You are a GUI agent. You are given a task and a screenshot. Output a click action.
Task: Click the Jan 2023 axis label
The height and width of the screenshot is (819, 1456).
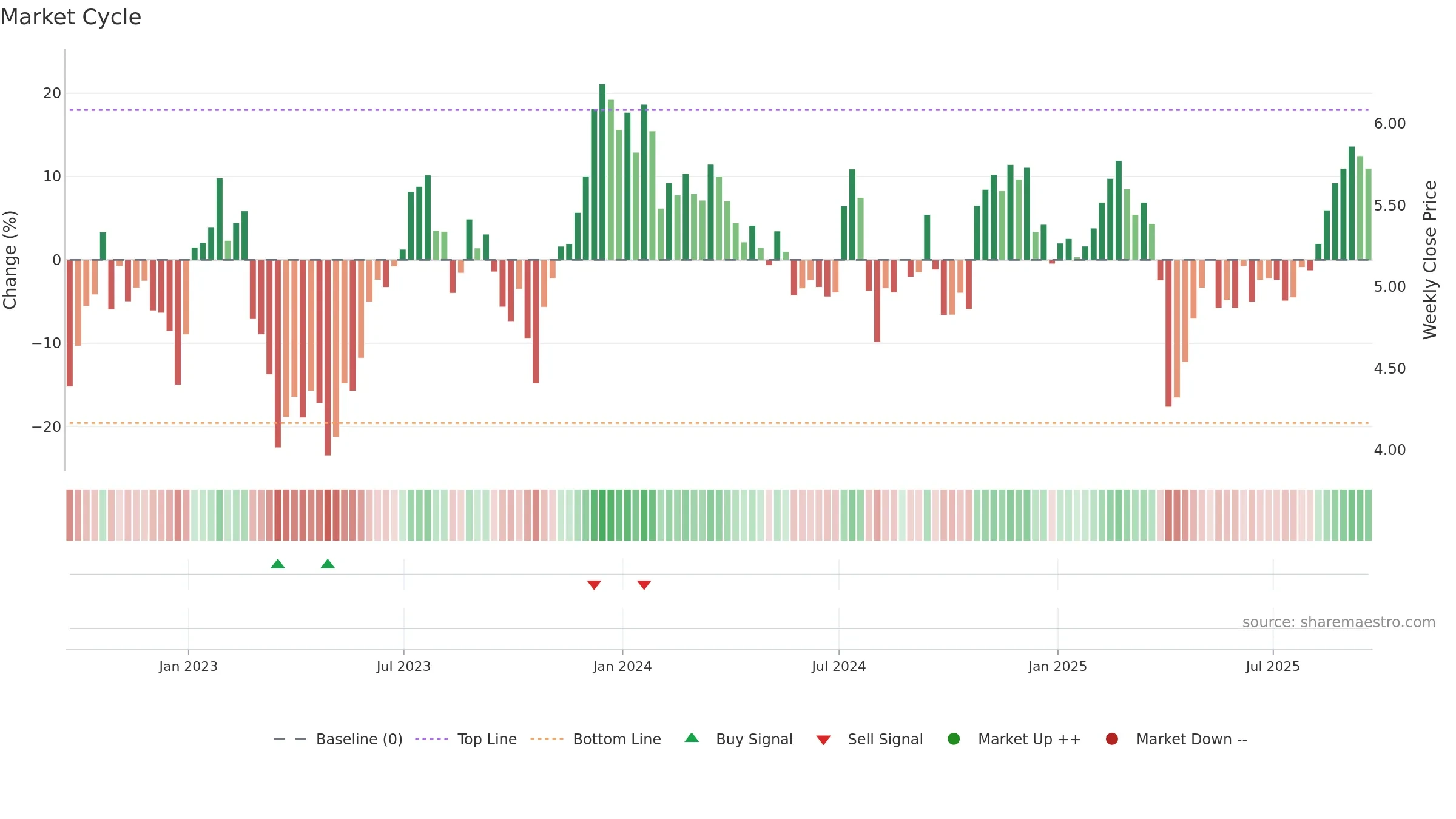point(188,666)
